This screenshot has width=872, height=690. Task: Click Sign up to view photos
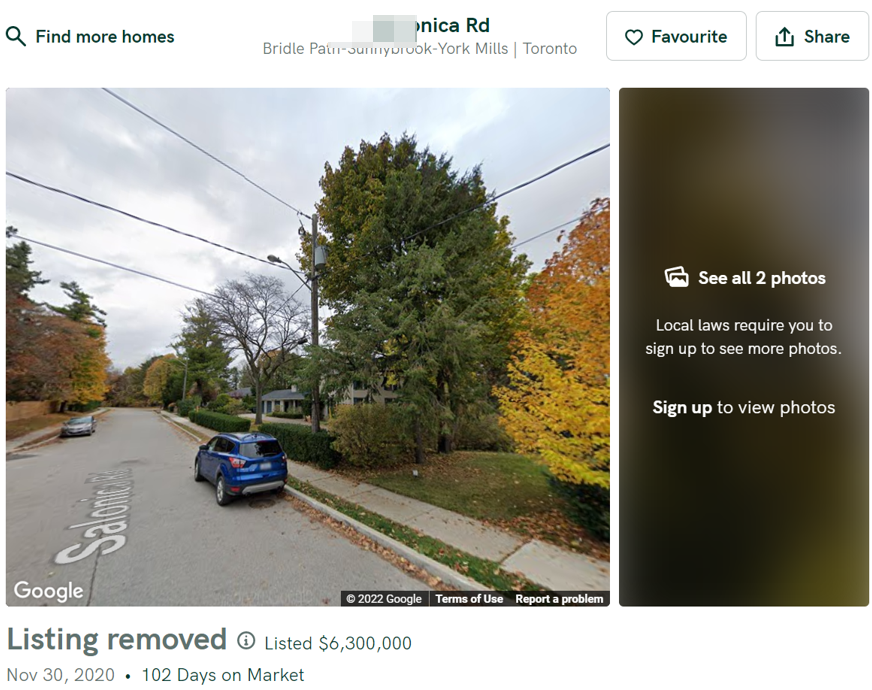(x=744, y=408)
